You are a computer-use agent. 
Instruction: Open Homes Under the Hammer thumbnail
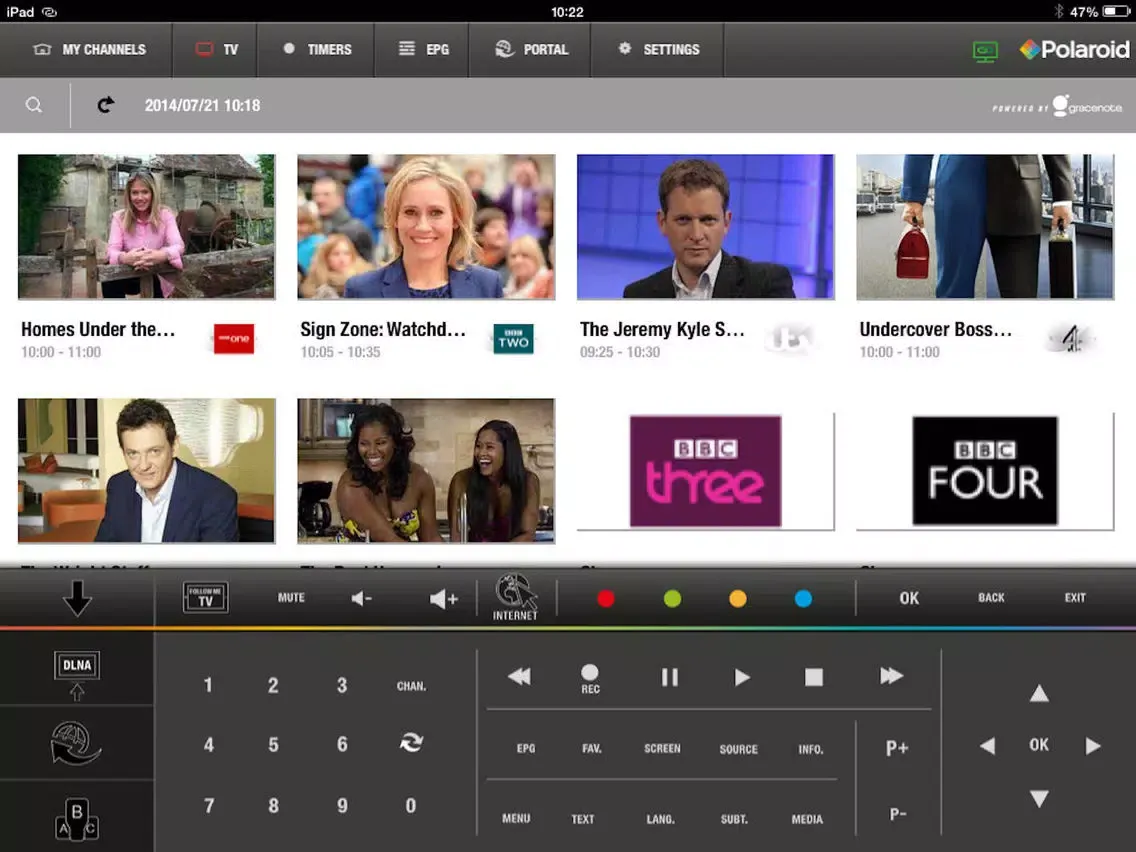pyautogui.click(x=146, y=226)
